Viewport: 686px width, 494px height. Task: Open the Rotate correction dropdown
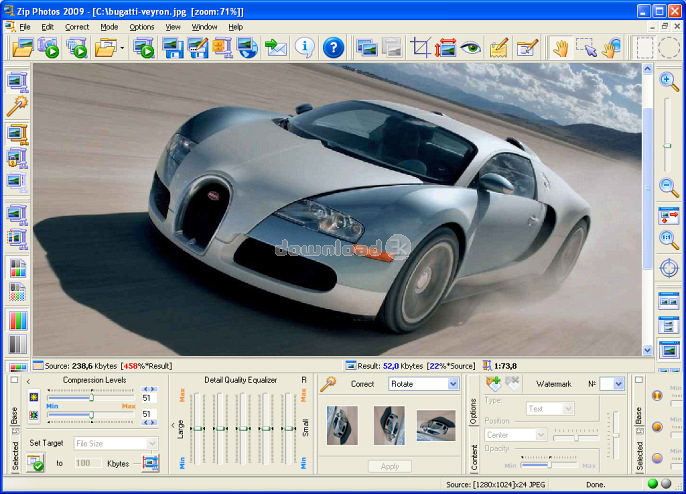[x=453, y=384]
